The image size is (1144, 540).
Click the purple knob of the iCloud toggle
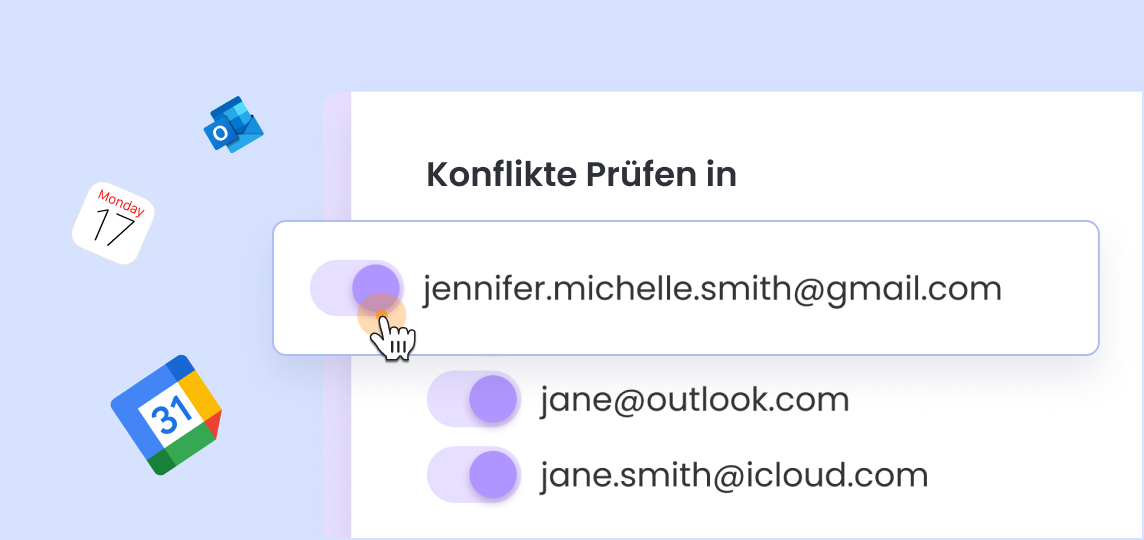[492, 474]
